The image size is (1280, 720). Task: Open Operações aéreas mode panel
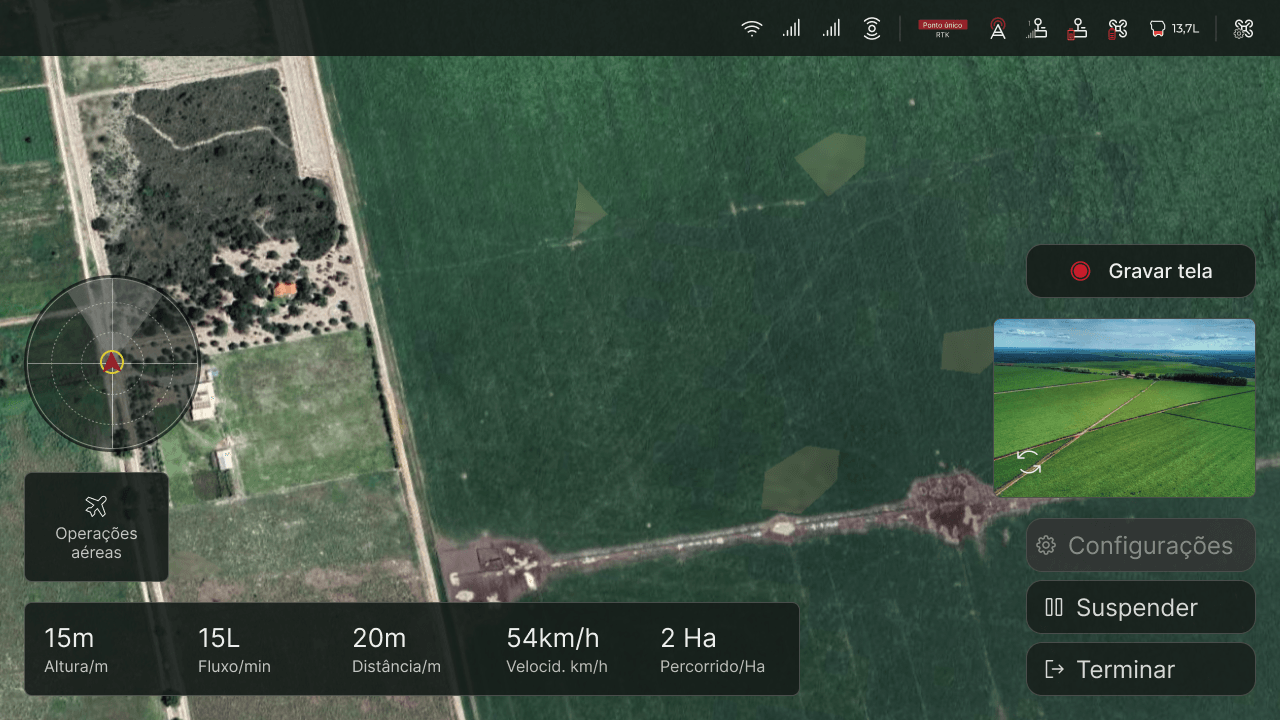point(96,527)
